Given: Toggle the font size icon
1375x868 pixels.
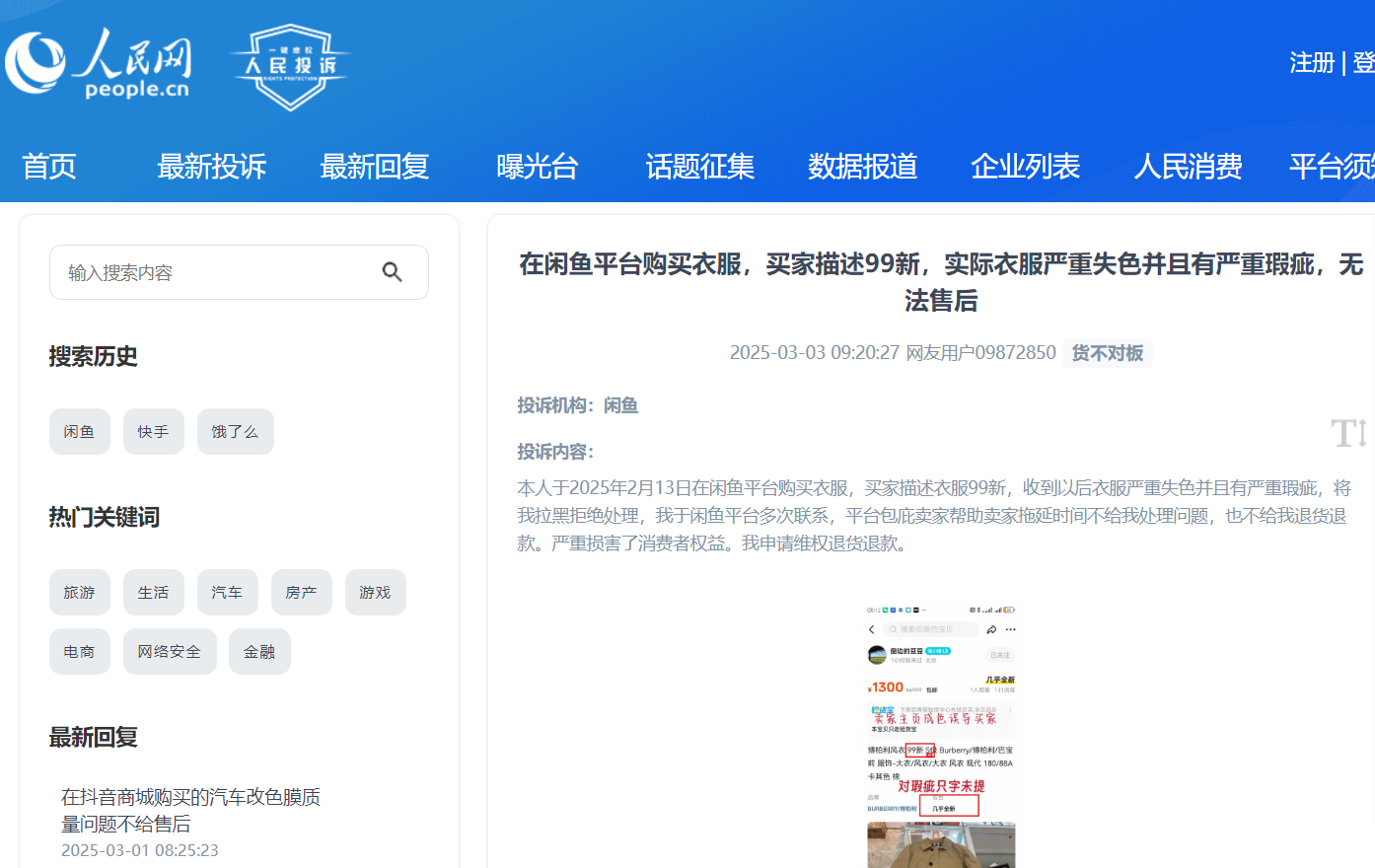Looking at the screenshot, I should pyautogui.click(x=1348, y=432).
